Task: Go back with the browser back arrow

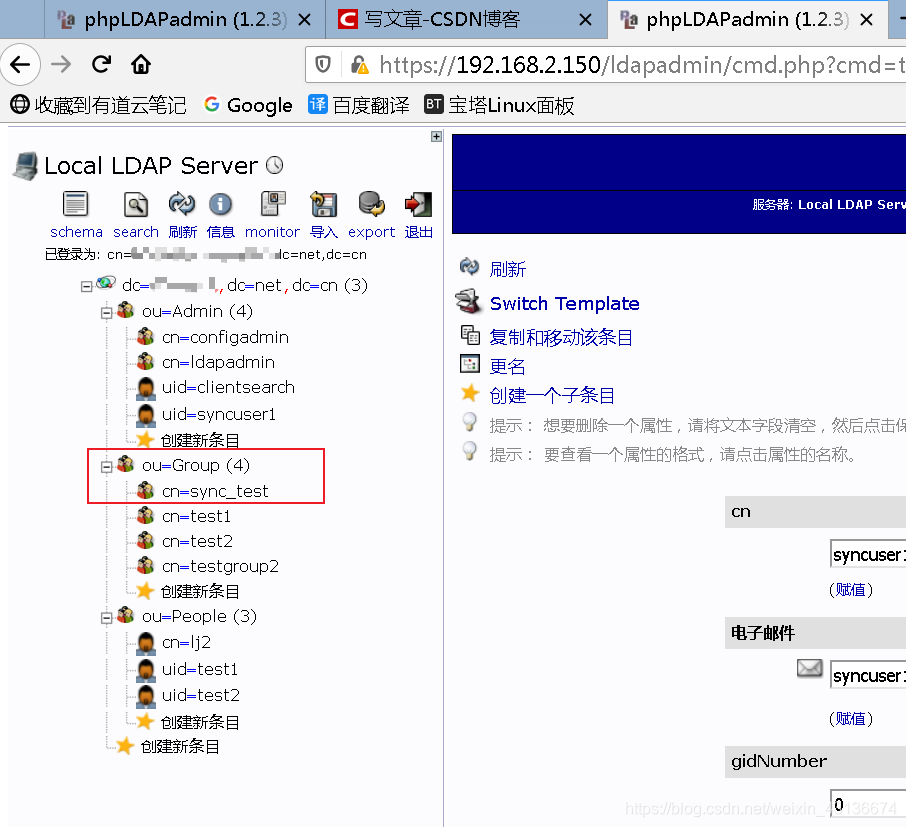Action: coord(20,64)
